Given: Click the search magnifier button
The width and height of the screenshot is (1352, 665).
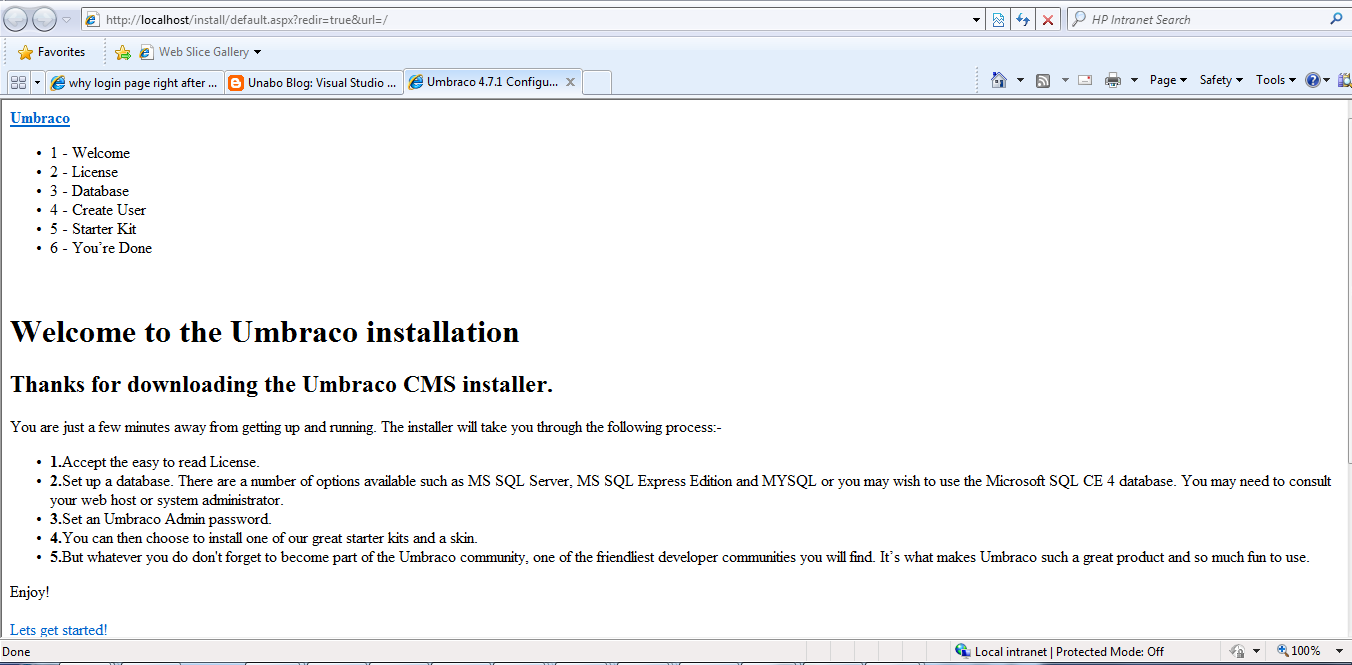Looking at the screenshot, I should (1336, 19).
